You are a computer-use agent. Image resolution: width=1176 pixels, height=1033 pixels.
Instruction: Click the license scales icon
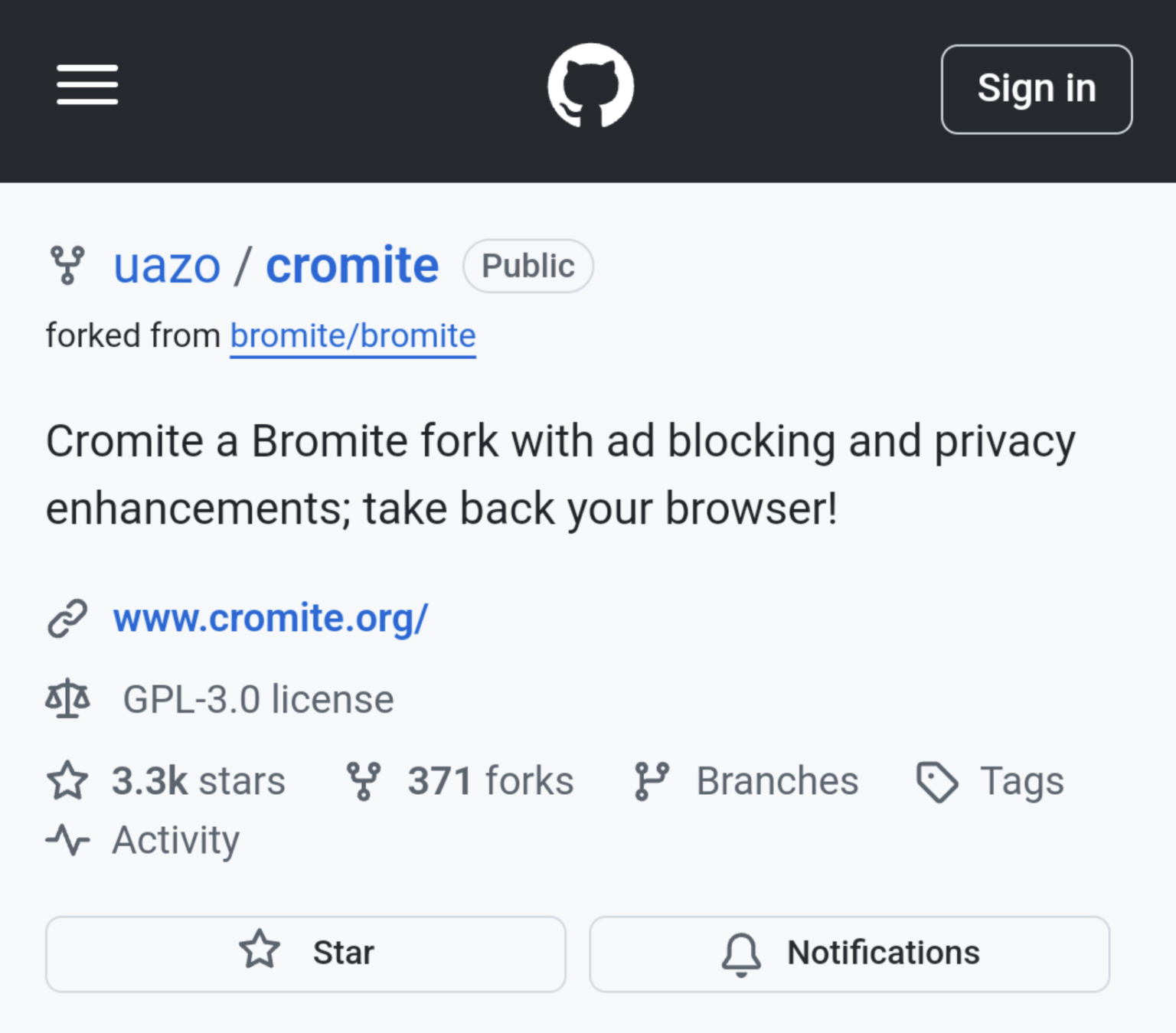[x=68, y=698]
